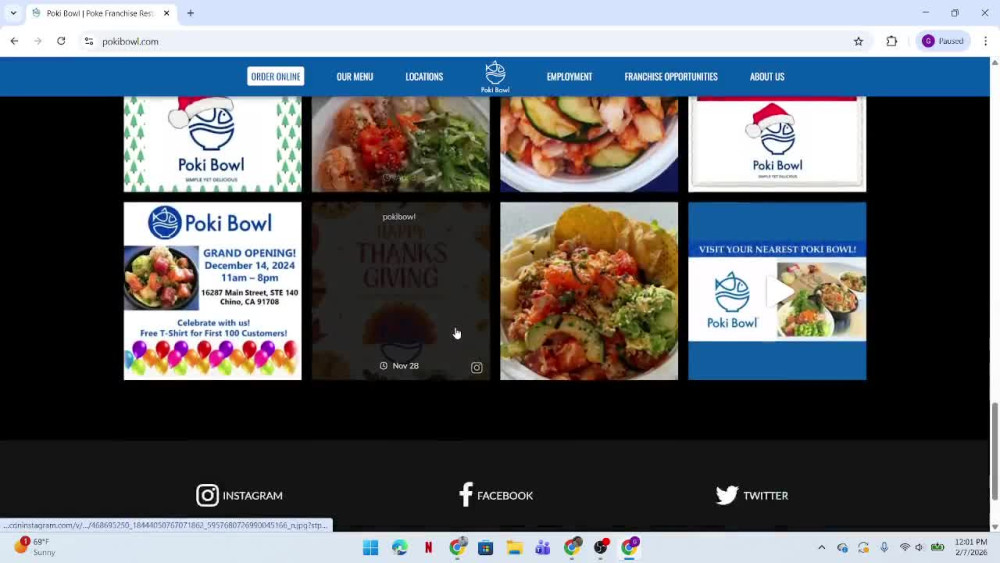Open FRANCHISE OPPORTUNITIES page

tap(671, 77)
